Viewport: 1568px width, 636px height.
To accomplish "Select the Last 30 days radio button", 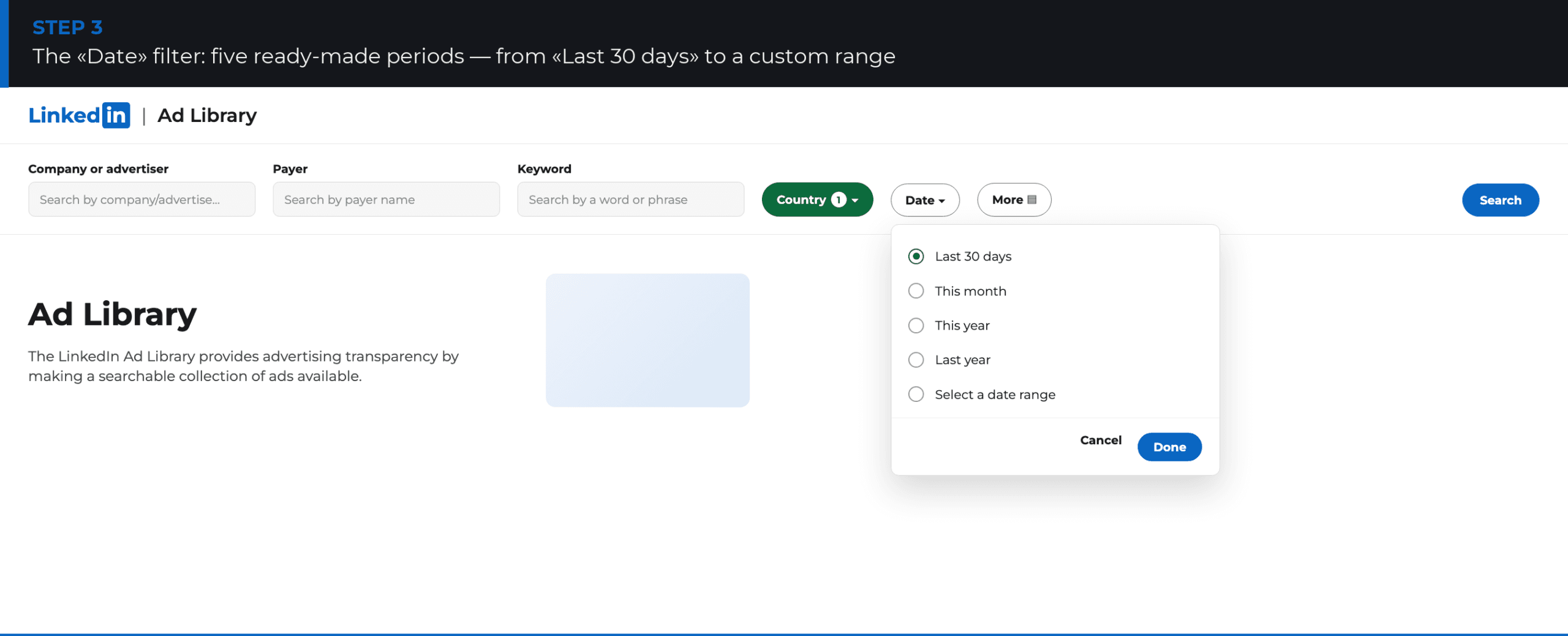I will tap(916, 256).
